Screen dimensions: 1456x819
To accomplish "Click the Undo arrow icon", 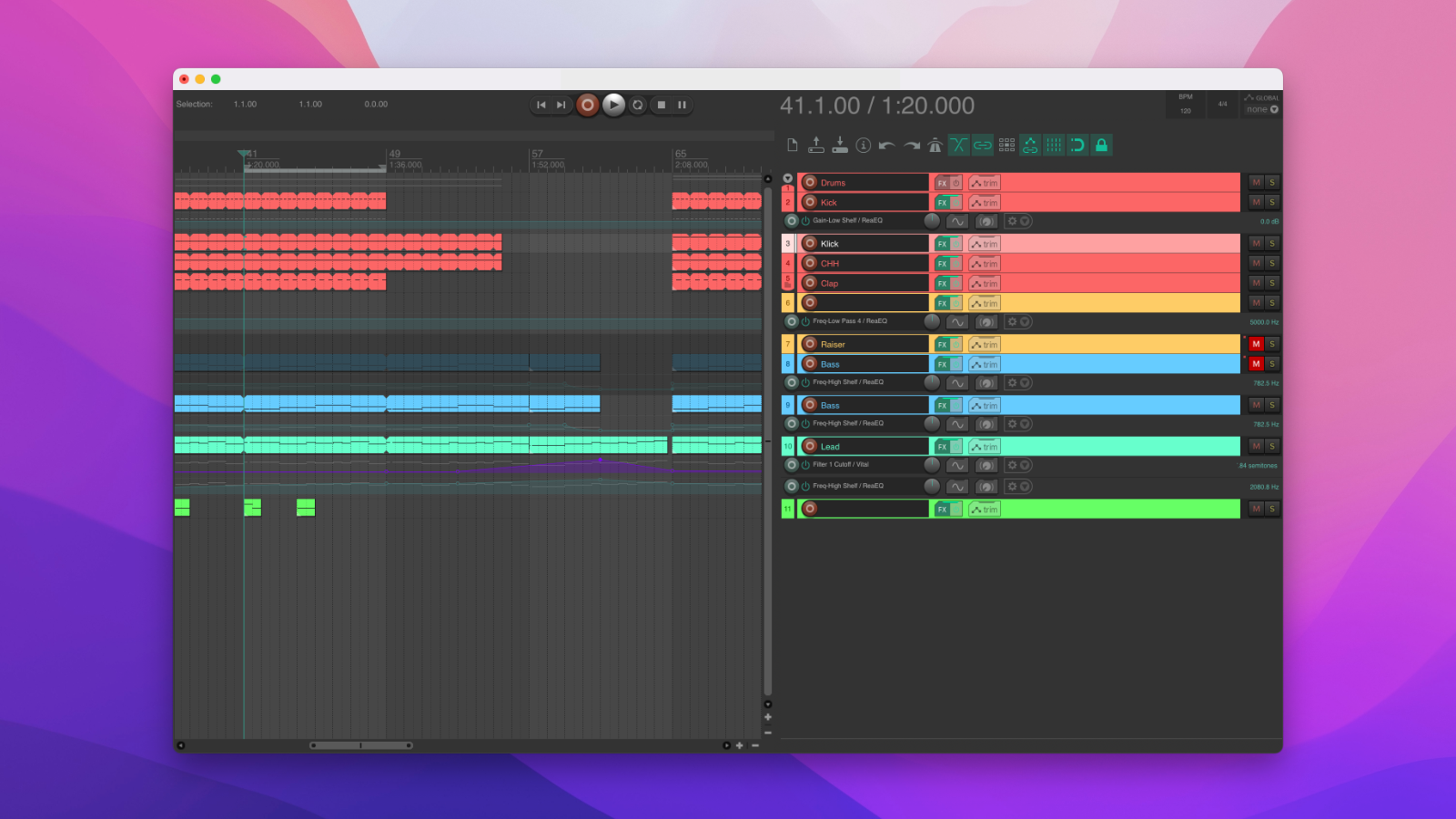I will point(887,145).
